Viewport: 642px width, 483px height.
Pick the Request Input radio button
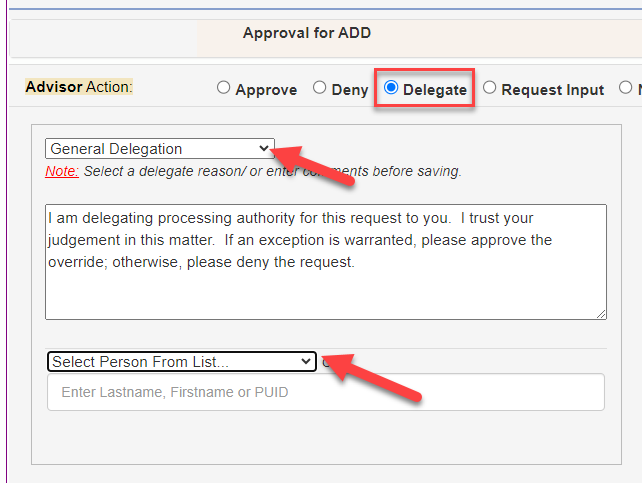coord(489,88)
